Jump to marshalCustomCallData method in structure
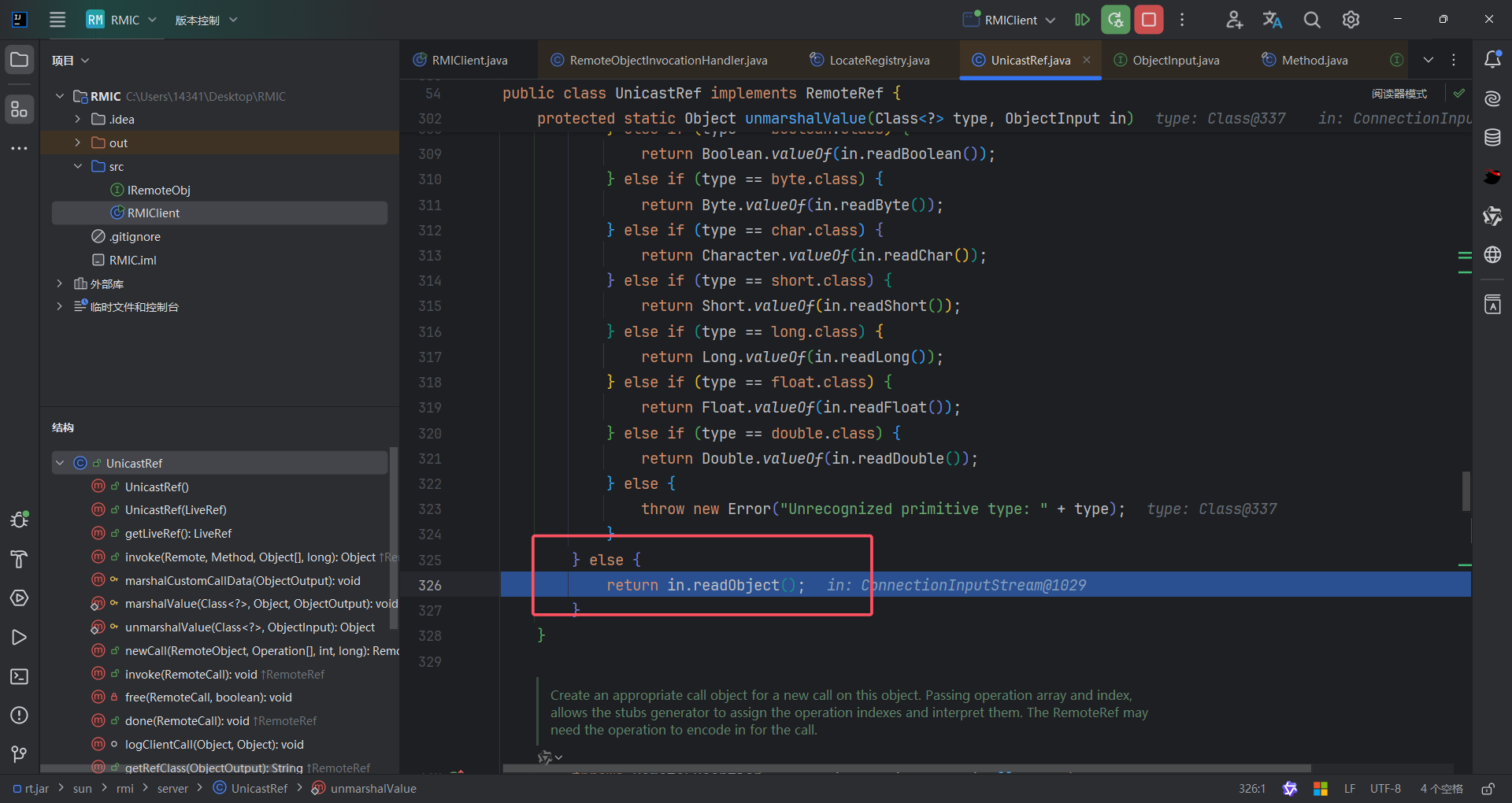 [x=243, y=580]
